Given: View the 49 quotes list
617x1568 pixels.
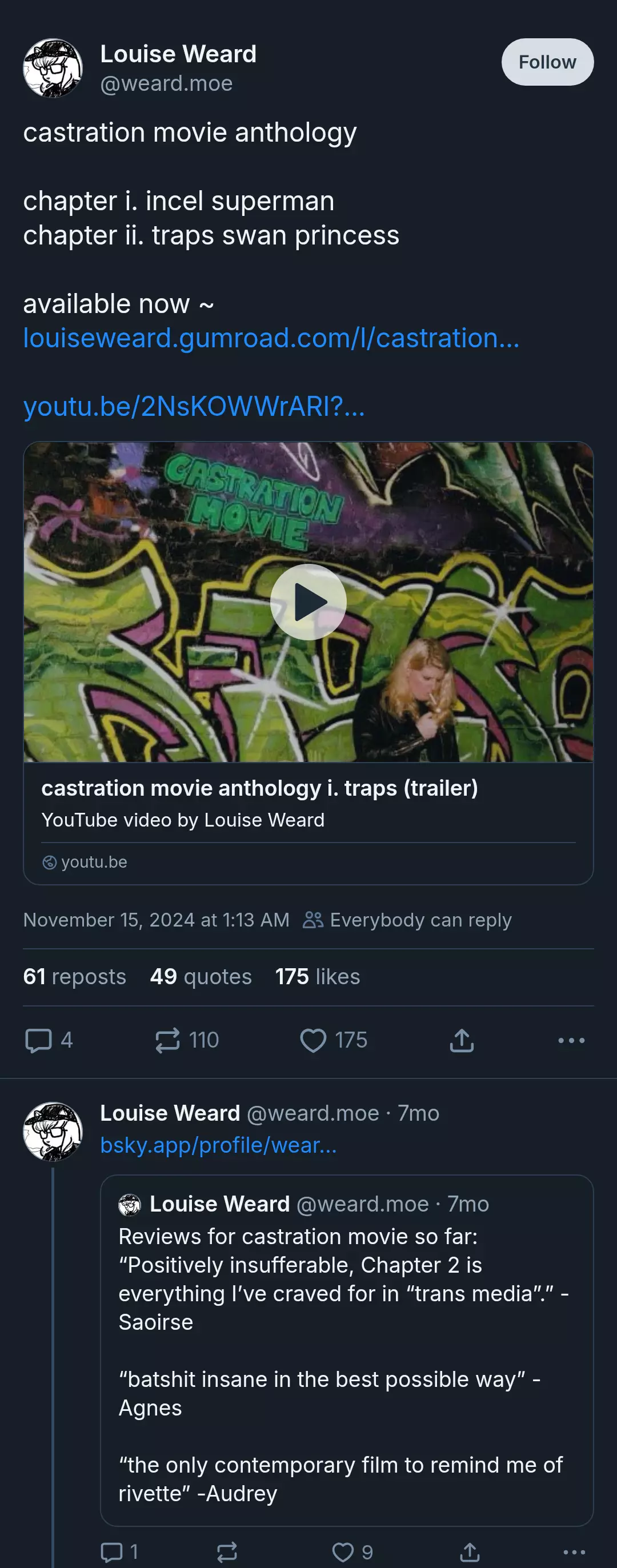Looking at the screenshot, I should pos(201,976).
